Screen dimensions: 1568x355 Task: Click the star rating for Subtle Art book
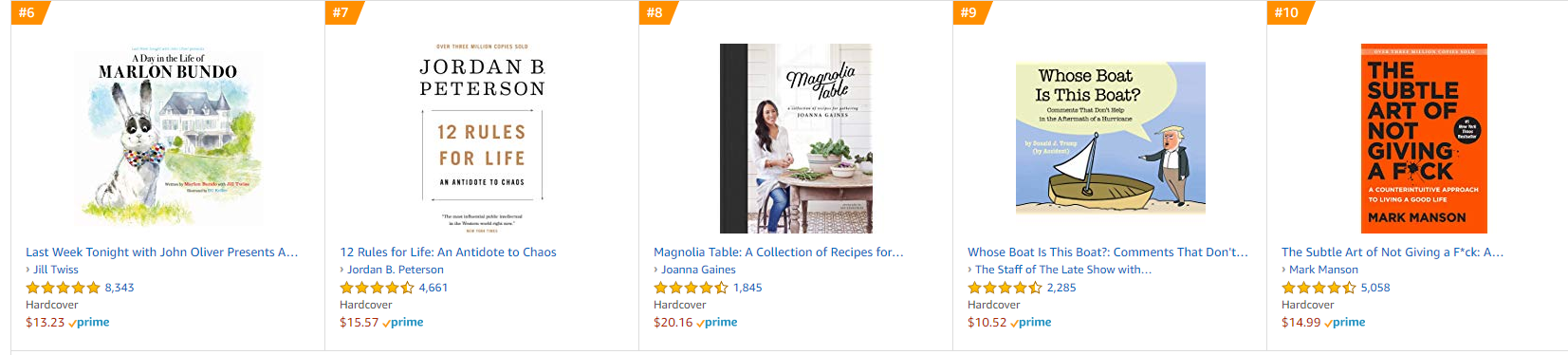coord(1319,288)
